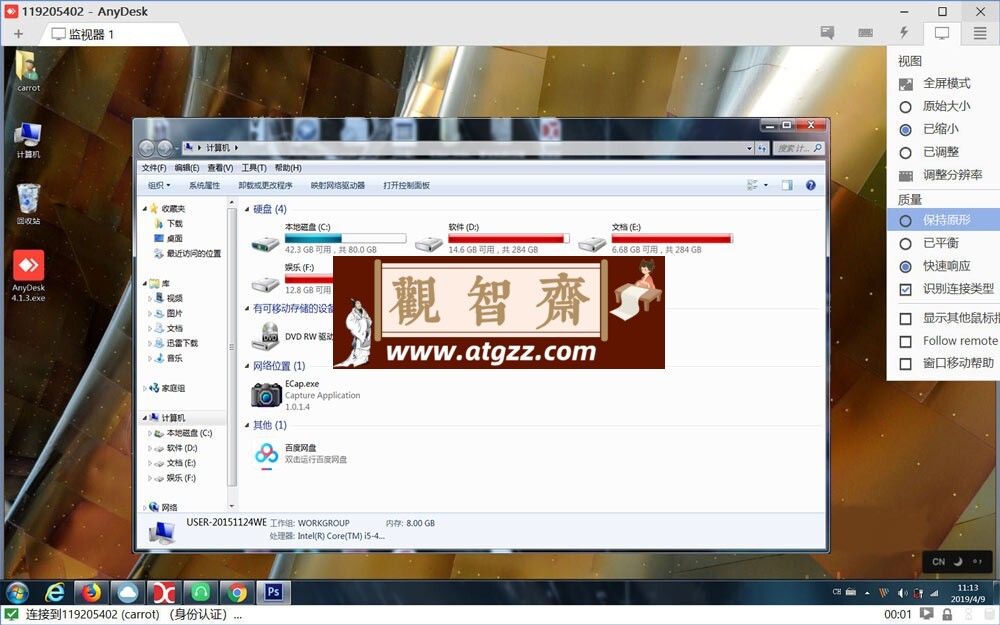Open the AnyDesk hamburger main menu

point(980,33)
